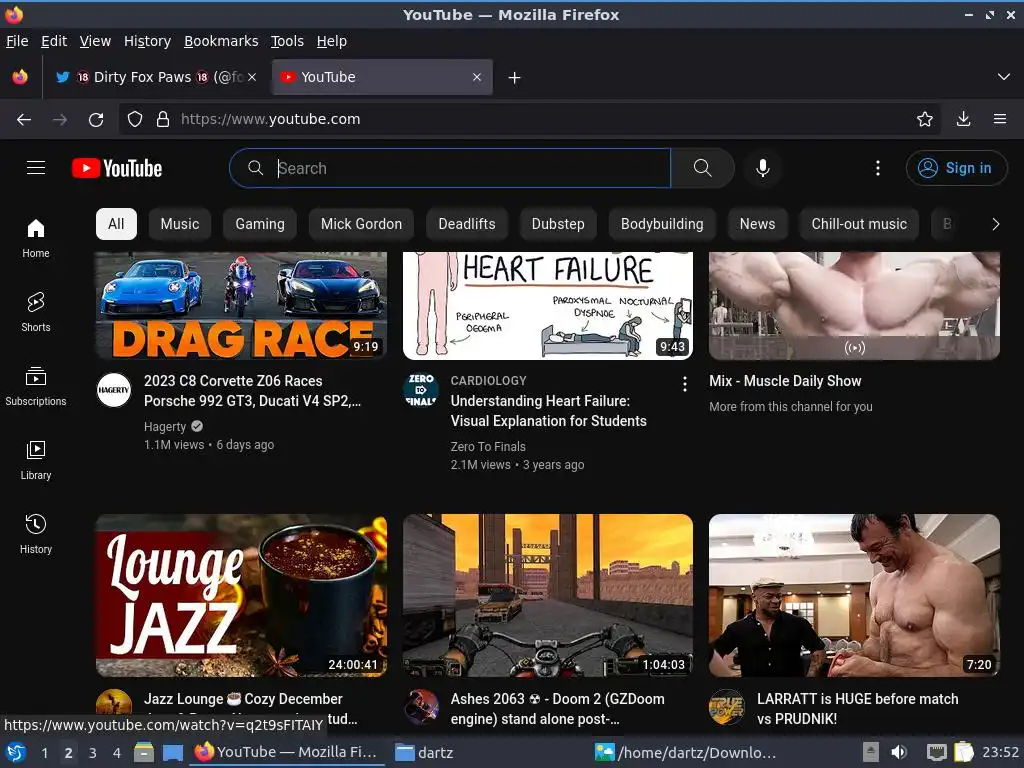This screenshot has height=768, width=1024.
Task: Focus the YouTube search input field
Action: pos(451,168)
